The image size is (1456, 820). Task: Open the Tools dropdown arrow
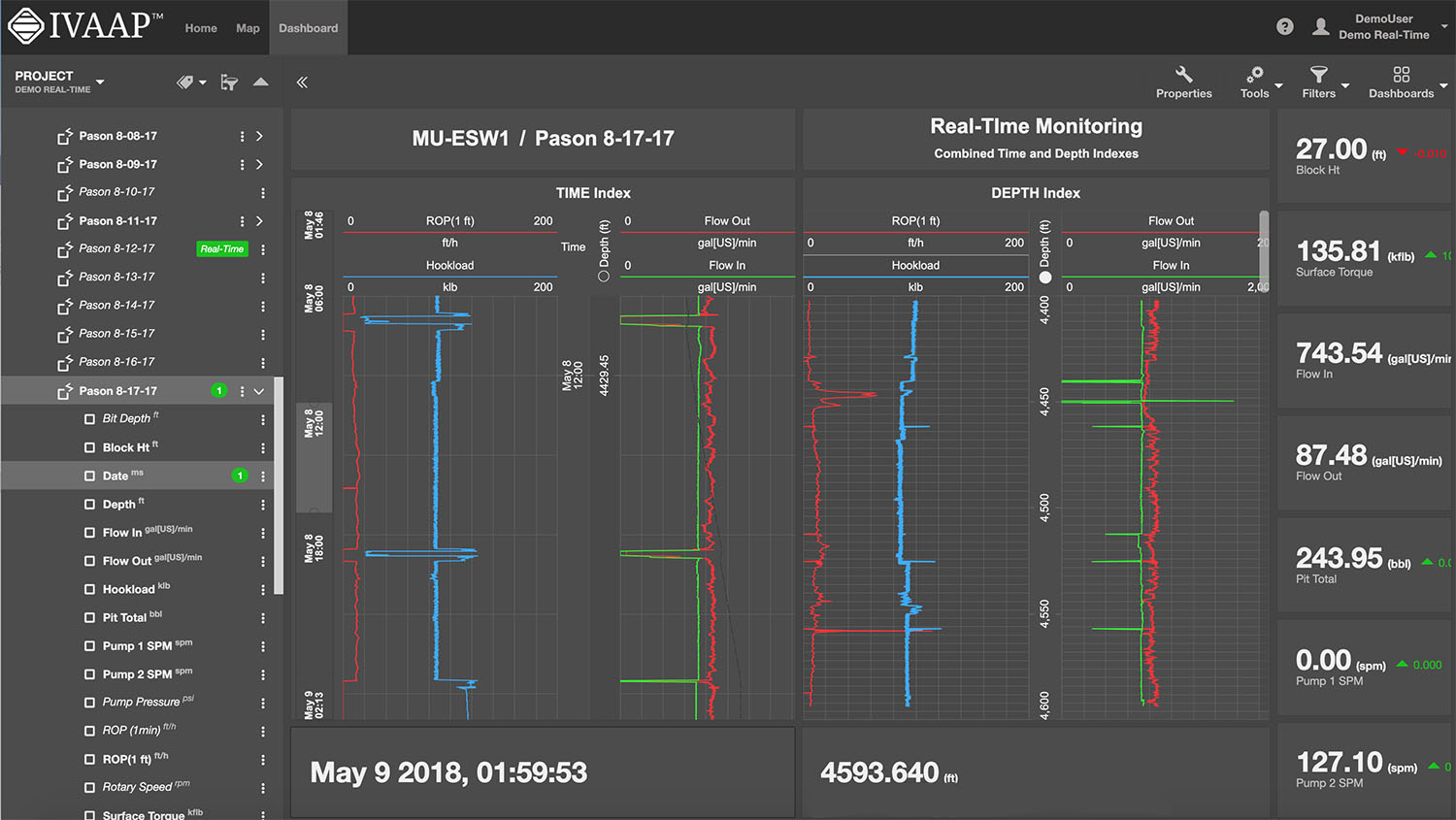coord(1278,86)
